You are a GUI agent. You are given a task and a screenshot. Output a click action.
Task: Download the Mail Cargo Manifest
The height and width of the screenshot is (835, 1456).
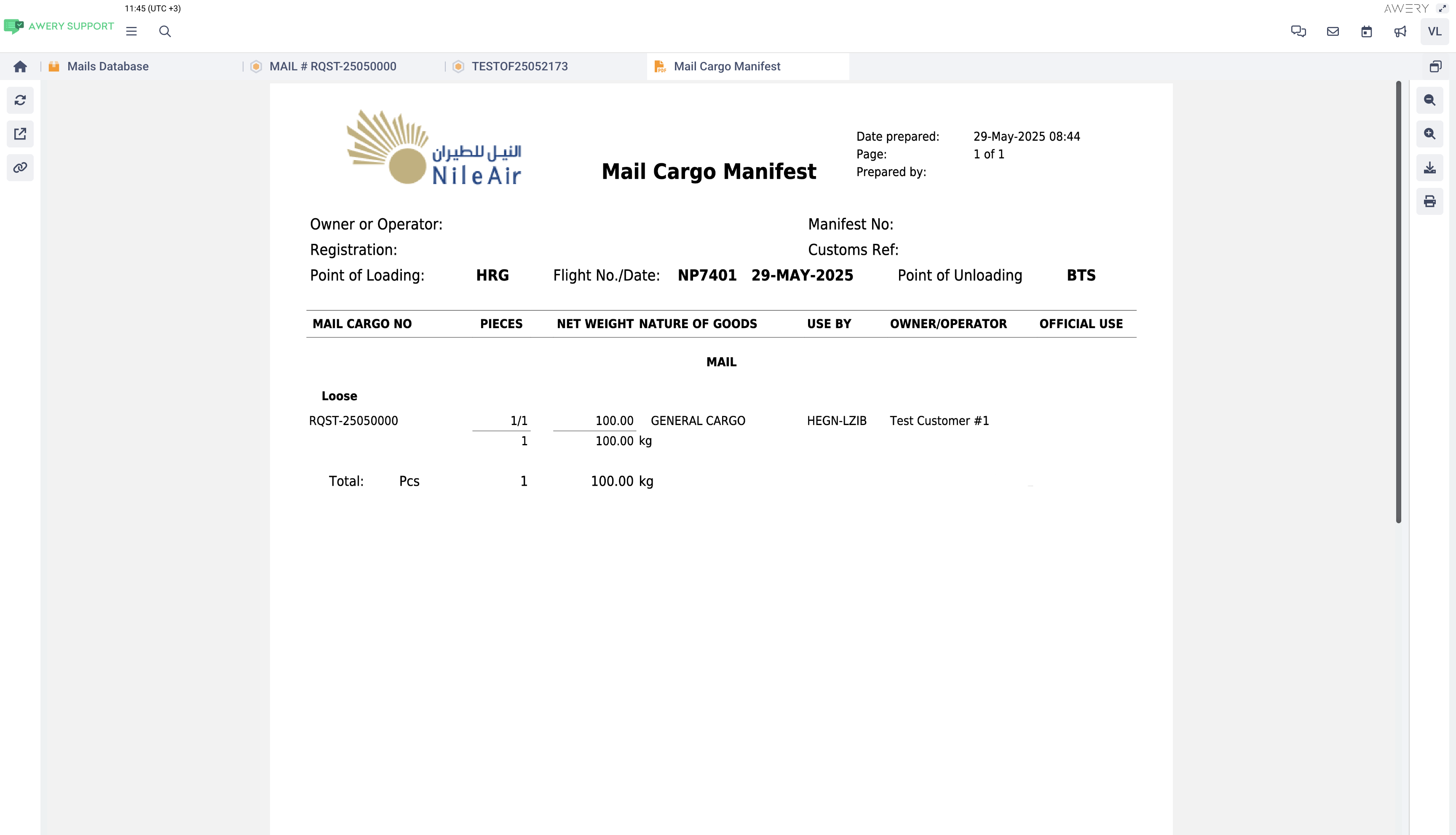click(x=1429, y=167)
